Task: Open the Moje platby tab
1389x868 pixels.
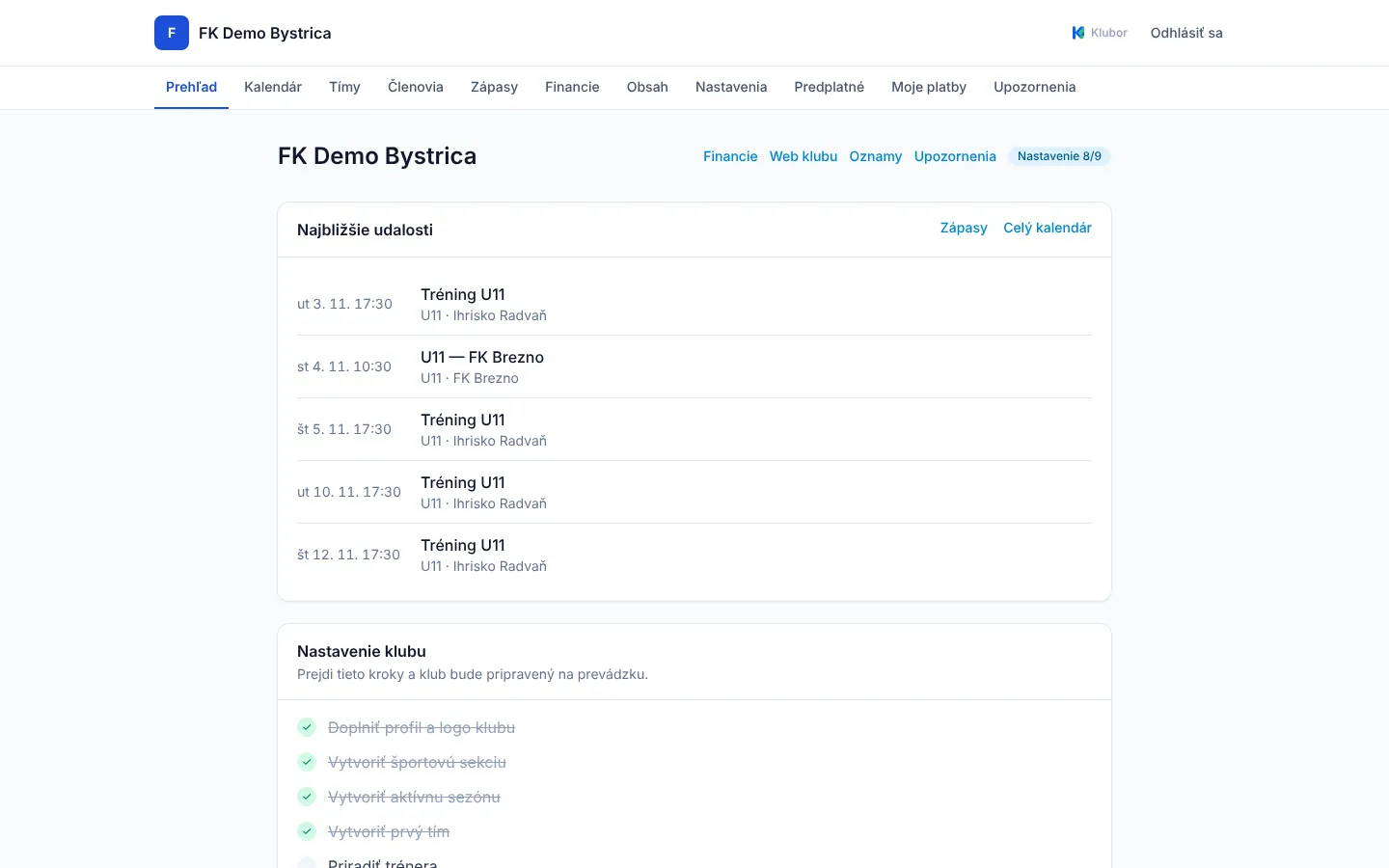Action: tap(929, 87)
